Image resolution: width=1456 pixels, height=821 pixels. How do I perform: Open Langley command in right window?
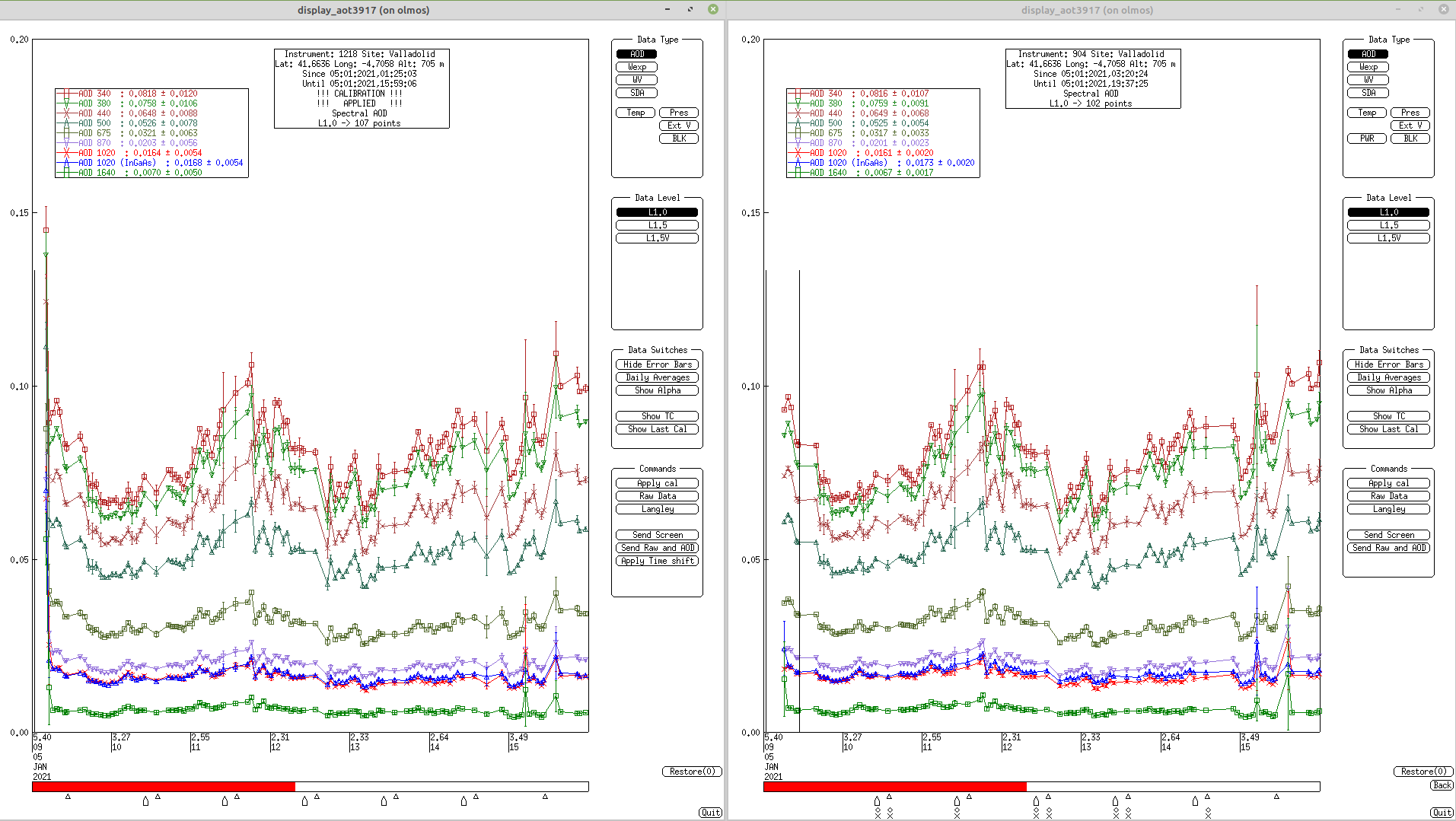[1388, 509]
